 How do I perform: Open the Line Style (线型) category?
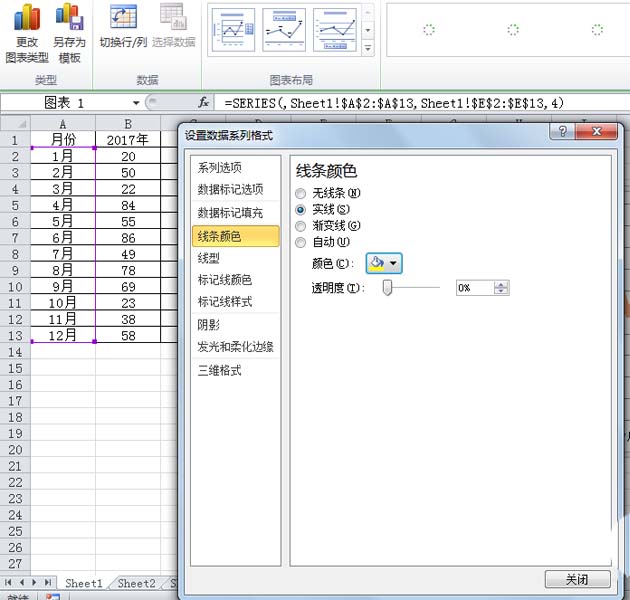tap(208, 258)
